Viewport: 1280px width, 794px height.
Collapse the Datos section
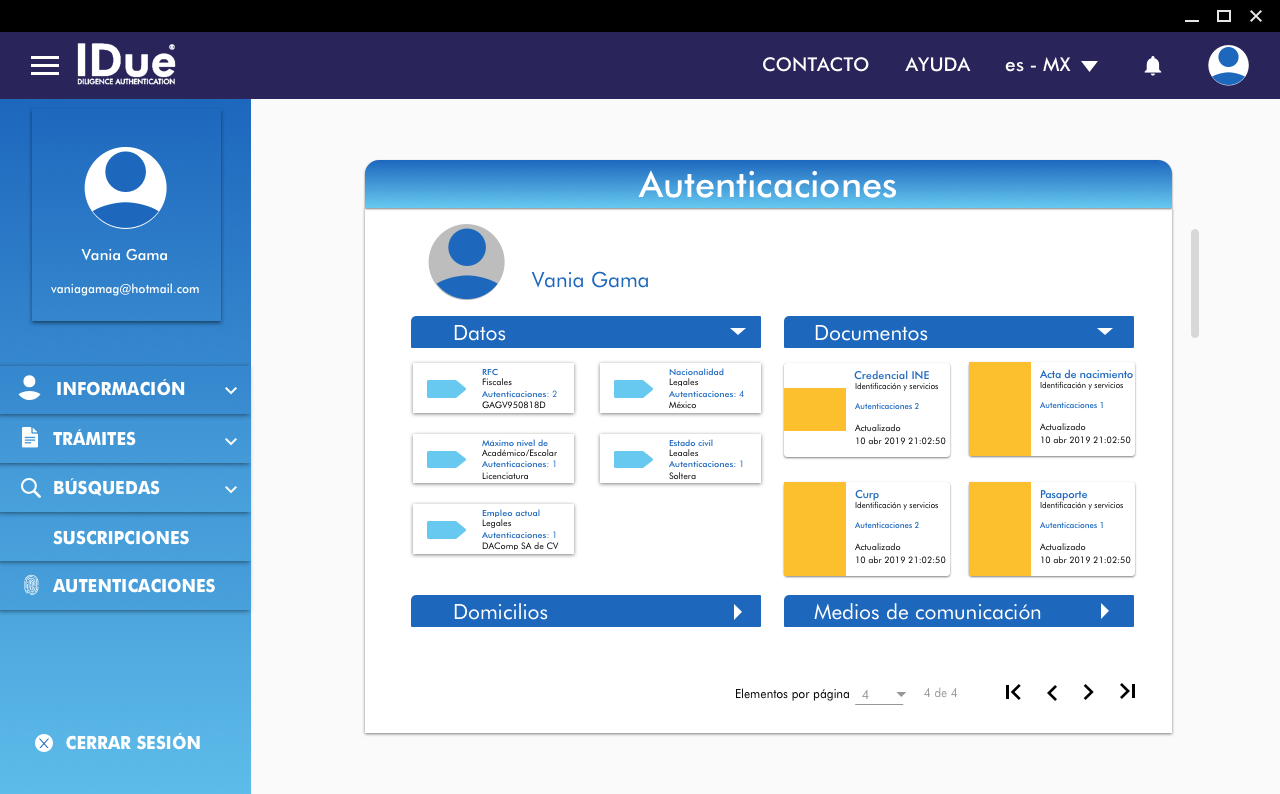(738, 332)
